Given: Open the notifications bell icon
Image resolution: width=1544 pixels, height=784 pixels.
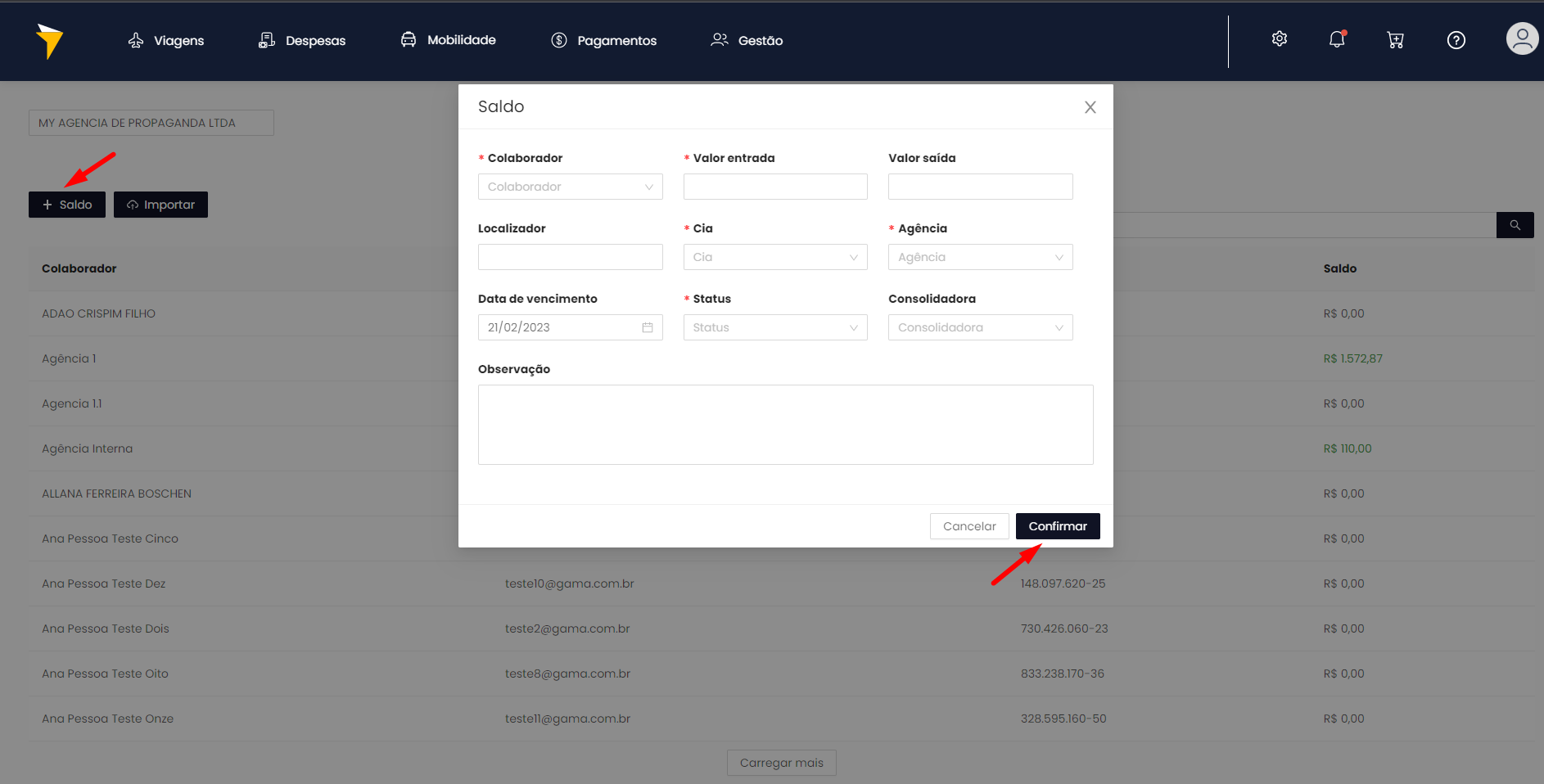Looking at the screenshot, I should 1337,39.
